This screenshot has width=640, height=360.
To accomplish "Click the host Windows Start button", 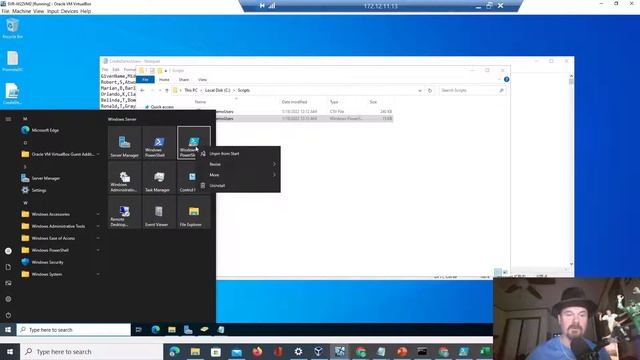I will pos(10,351).
